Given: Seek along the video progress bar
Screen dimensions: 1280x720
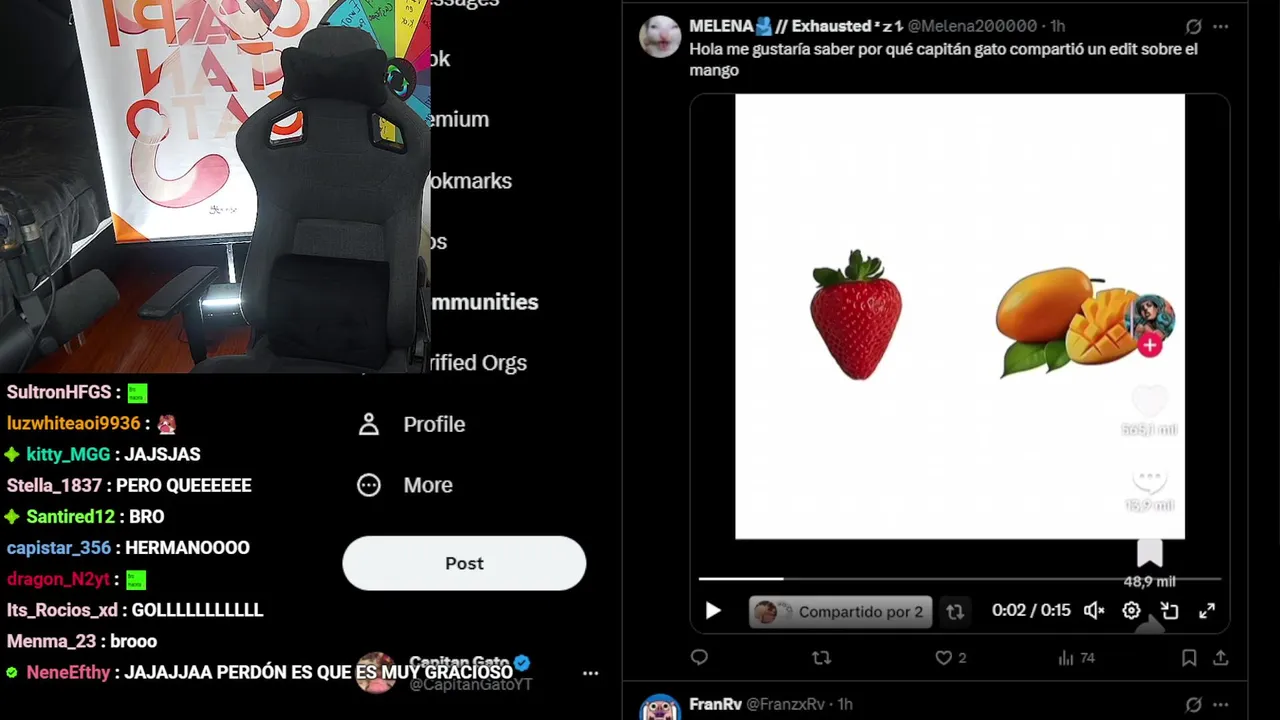Looking at the screenshot, I should (960, 578).
